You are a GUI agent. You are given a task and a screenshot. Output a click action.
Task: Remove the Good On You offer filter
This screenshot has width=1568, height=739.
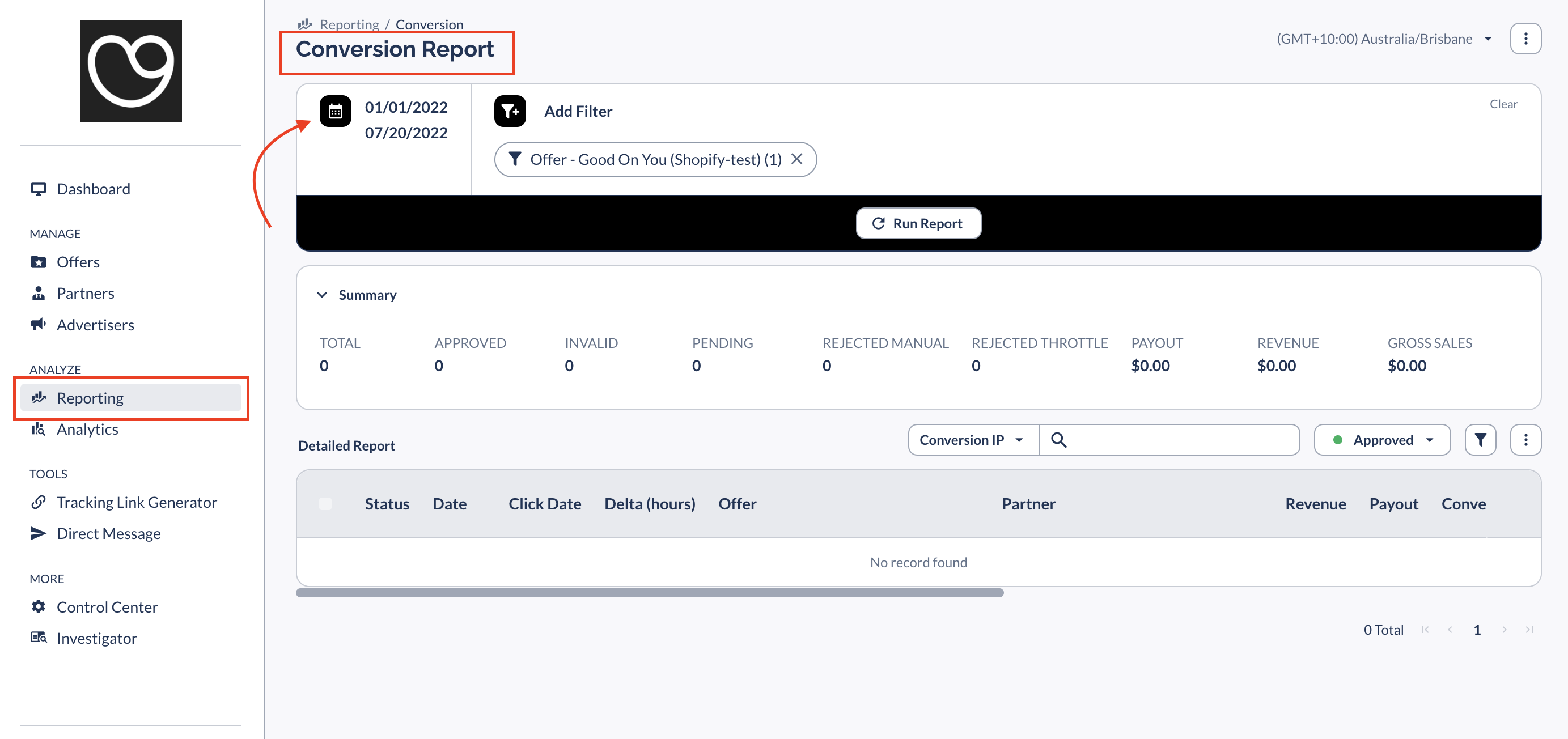click(x=796, y=159)
